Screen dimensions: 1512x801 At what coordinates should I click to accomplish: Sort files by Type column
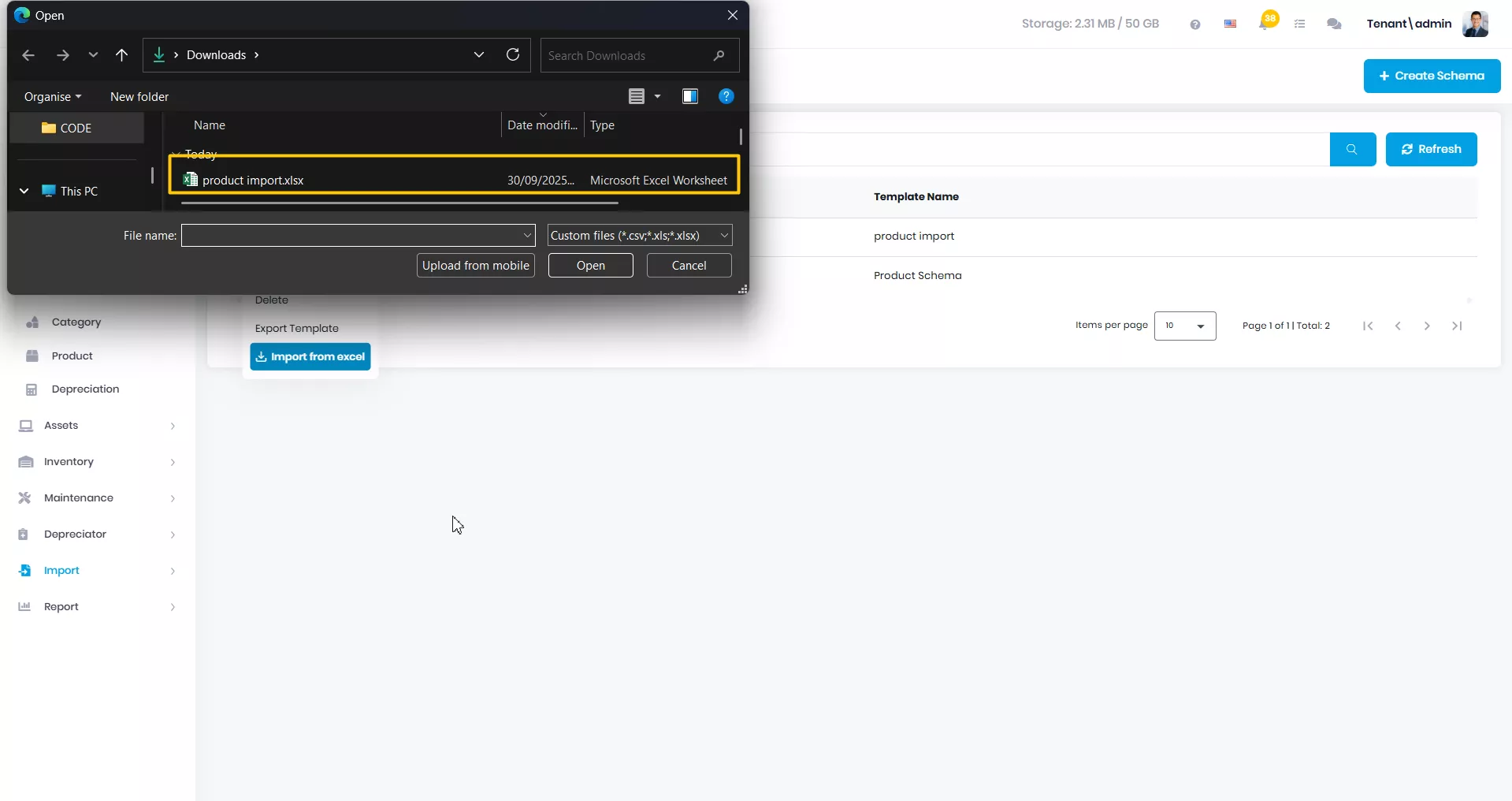602,125
